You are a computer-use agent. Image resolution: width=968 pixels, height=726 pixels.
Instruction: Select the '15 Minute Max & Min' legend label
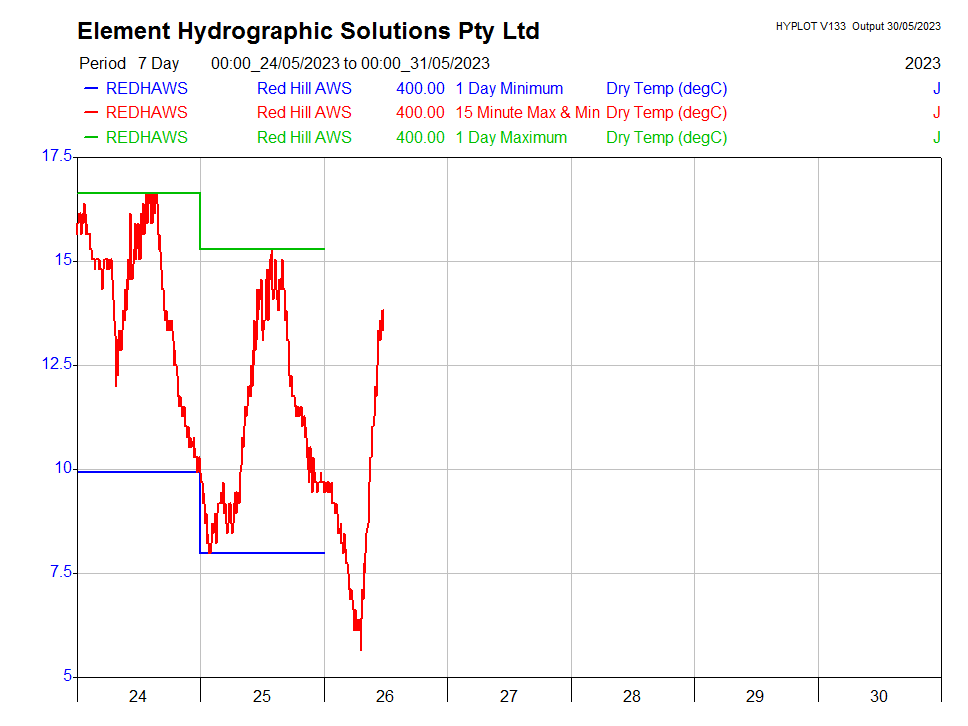tap(527, 113)
